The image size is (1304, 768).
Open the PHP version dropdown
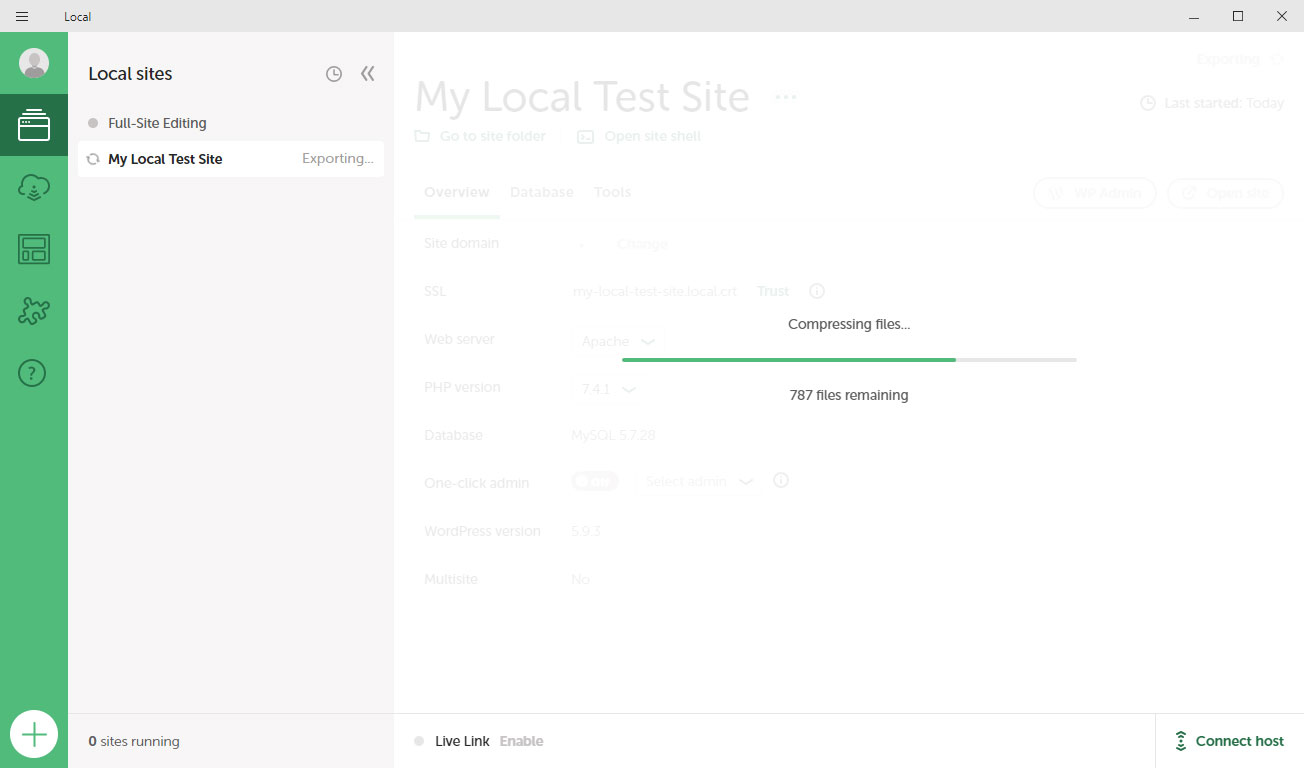609,389
